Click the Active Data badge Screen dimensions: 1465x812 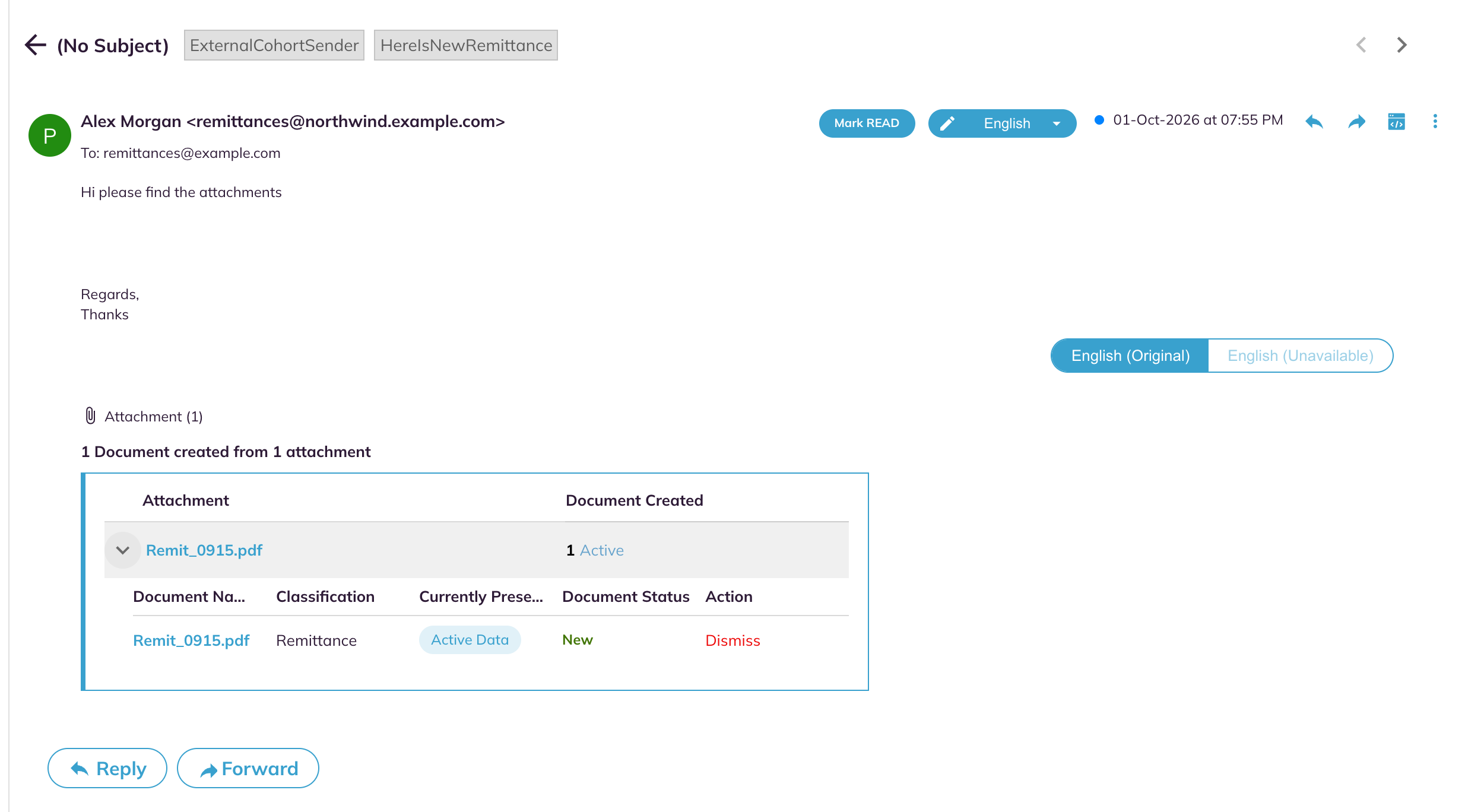[x=470, y=640]
